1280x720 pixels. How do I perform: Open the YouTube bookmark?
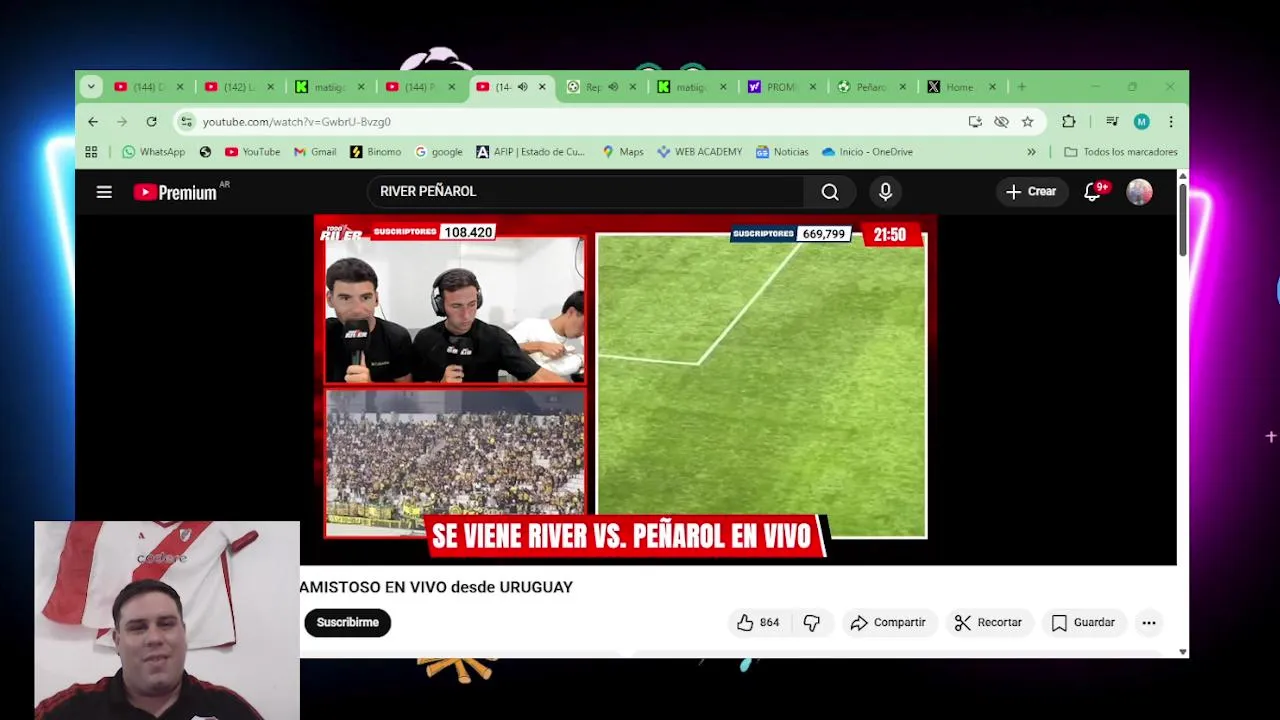coord(252,152)
